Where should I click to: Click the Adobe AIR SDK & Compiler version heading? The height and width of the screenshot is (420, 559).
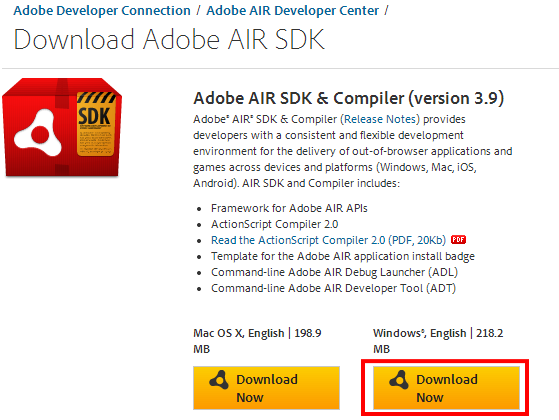point(349,98)
